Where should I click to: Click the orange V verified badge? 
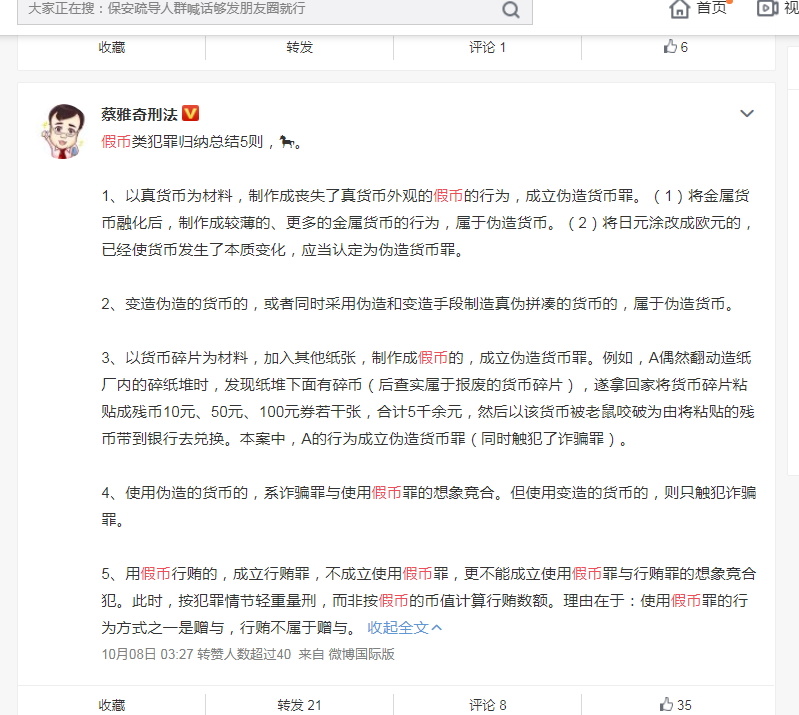(191, 113)
